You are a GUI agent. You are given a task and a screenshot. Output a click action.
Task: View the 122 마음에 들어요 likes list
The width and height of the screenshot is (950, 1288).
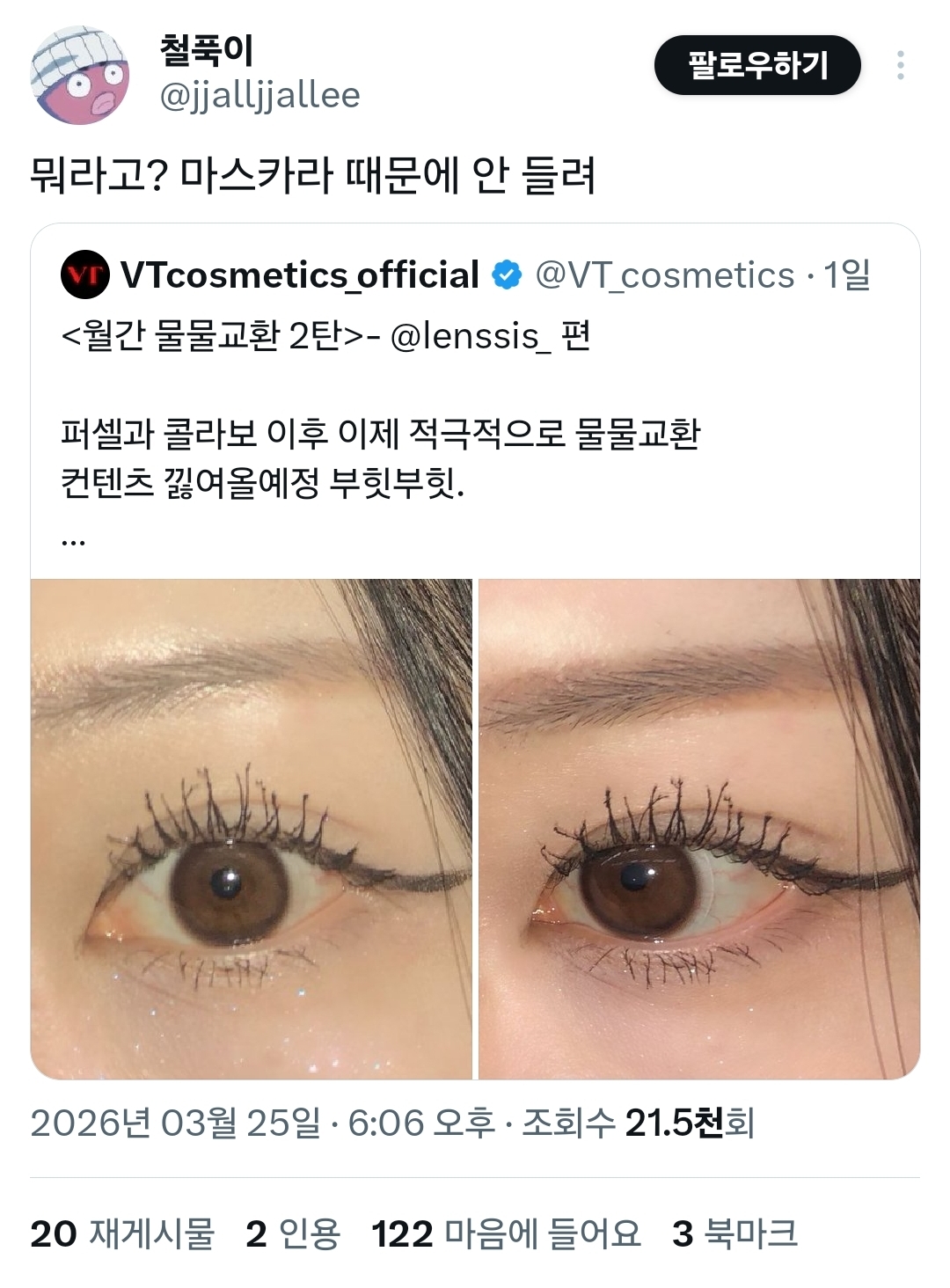point(507,1233)
